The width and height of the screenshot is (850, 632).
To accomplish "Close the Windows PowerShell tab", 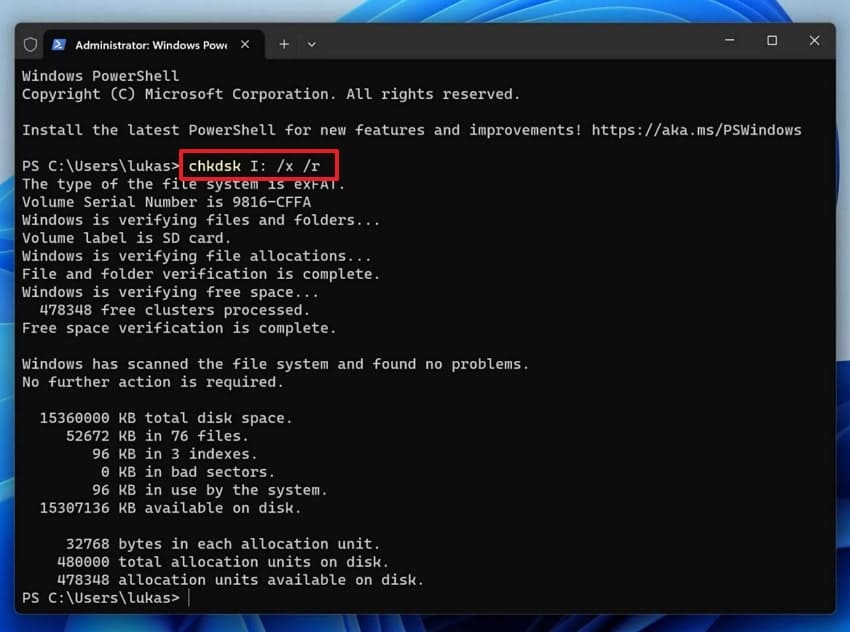I will [x=245, y=44].
